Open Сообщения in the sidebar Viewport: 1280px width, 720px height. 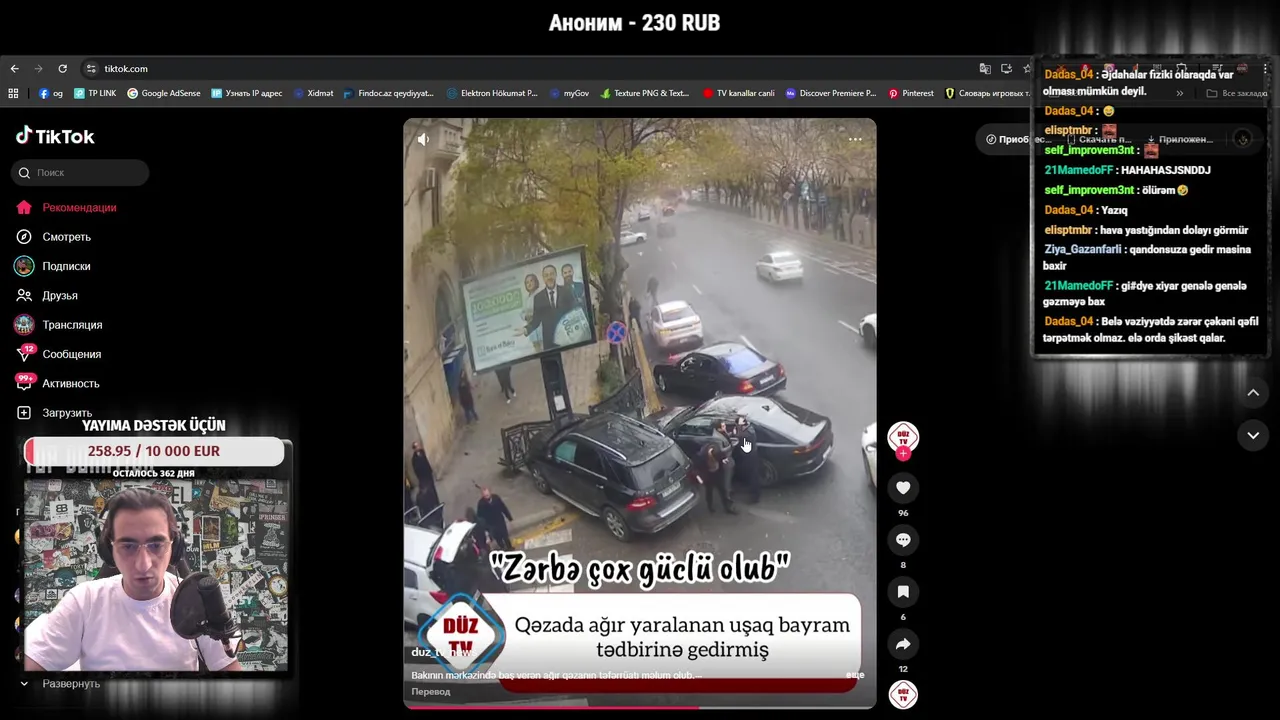[58, 354]
